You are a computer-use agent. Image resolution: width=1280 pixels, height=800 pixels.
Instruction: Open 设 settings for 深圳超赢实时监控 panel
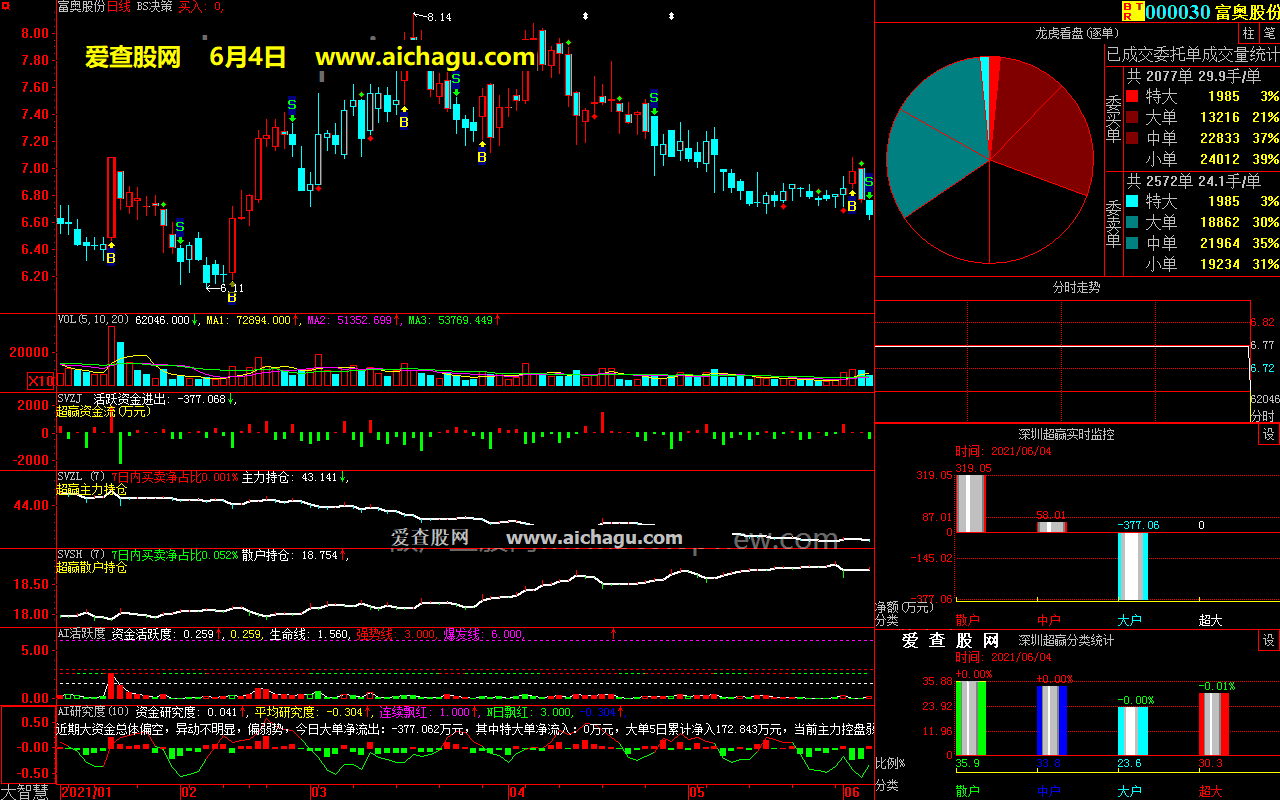[x=1268, y=434]
